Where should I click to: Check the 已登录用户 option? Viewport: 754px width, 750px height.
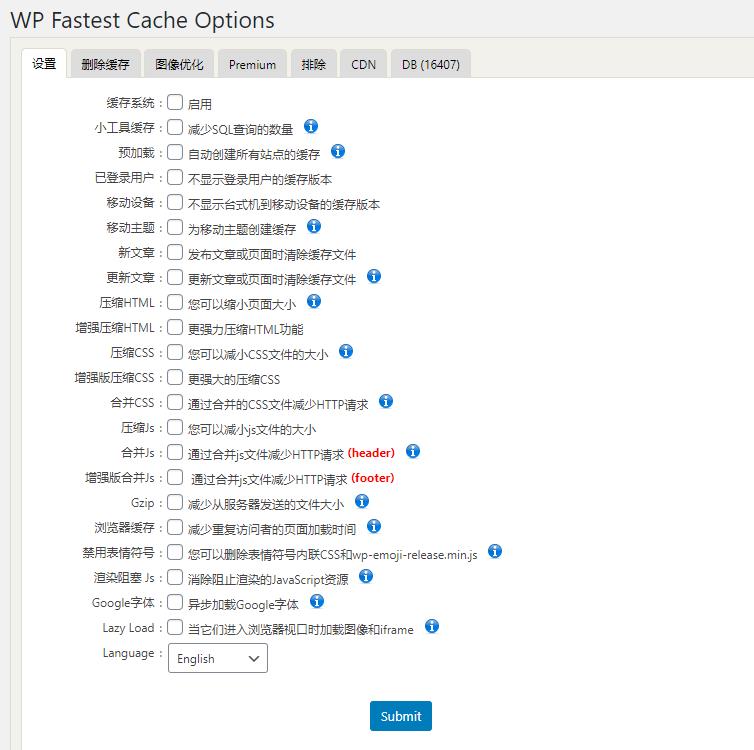tap(175, 177)
